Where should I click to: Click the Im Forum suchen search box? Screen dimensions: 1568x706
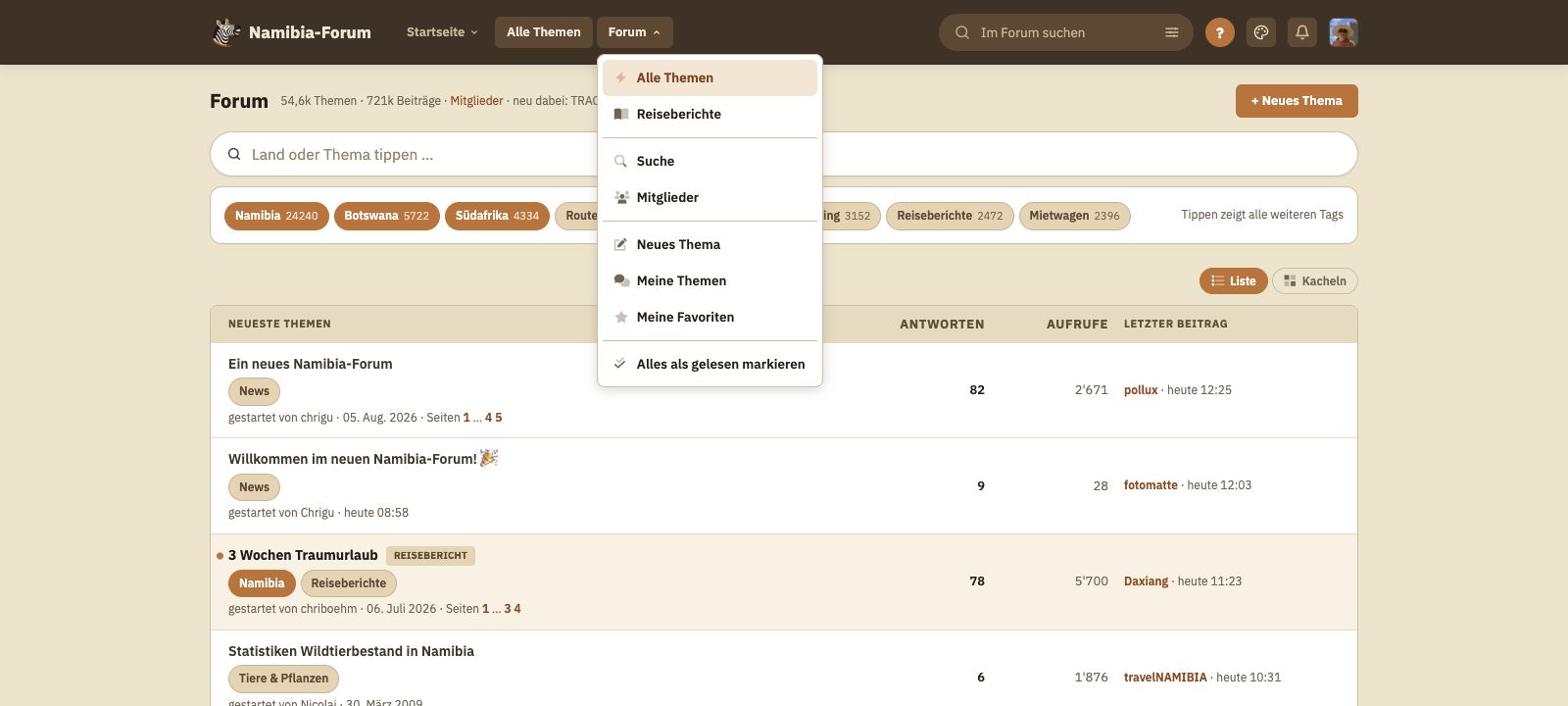1064,32
